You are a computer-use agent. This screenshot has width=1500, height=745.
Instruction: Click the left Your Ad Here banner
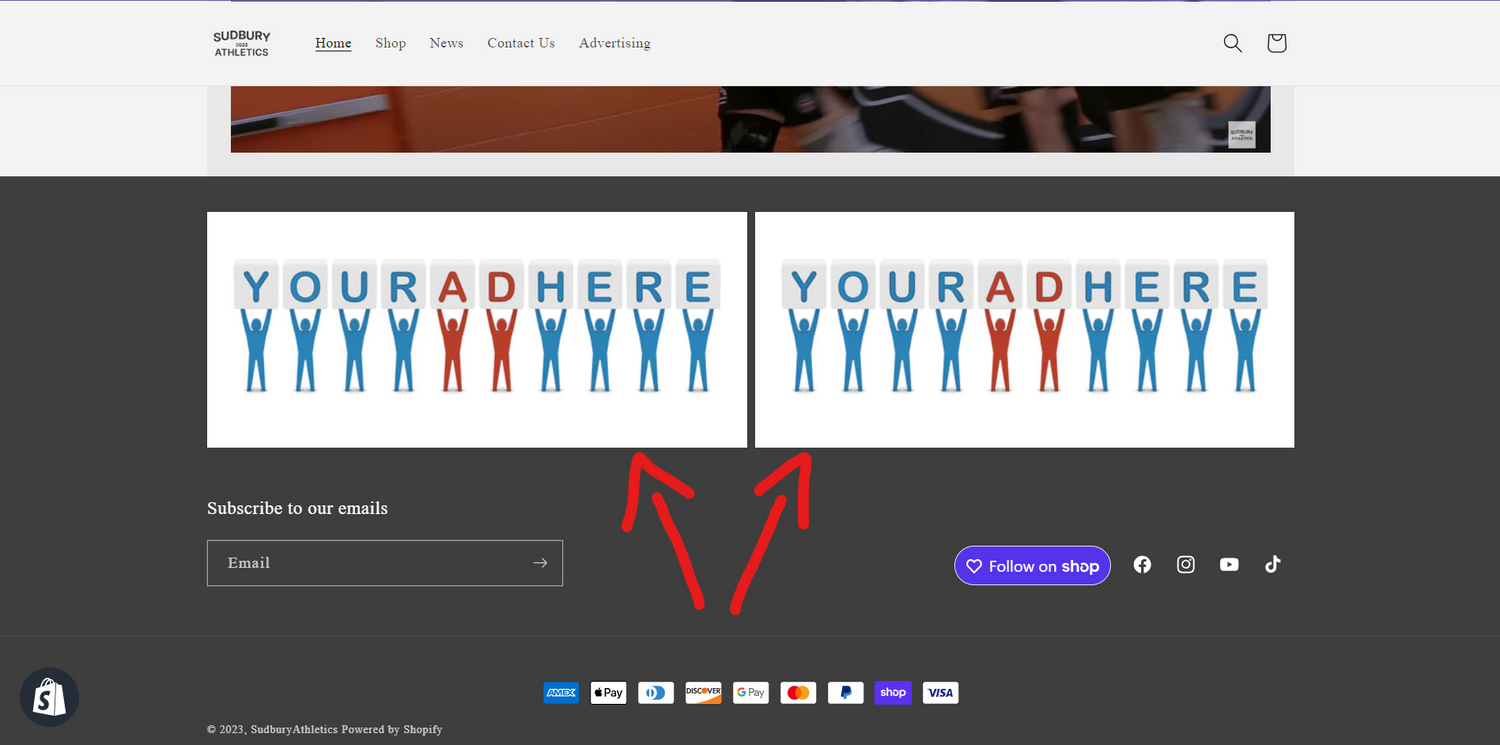476,329
